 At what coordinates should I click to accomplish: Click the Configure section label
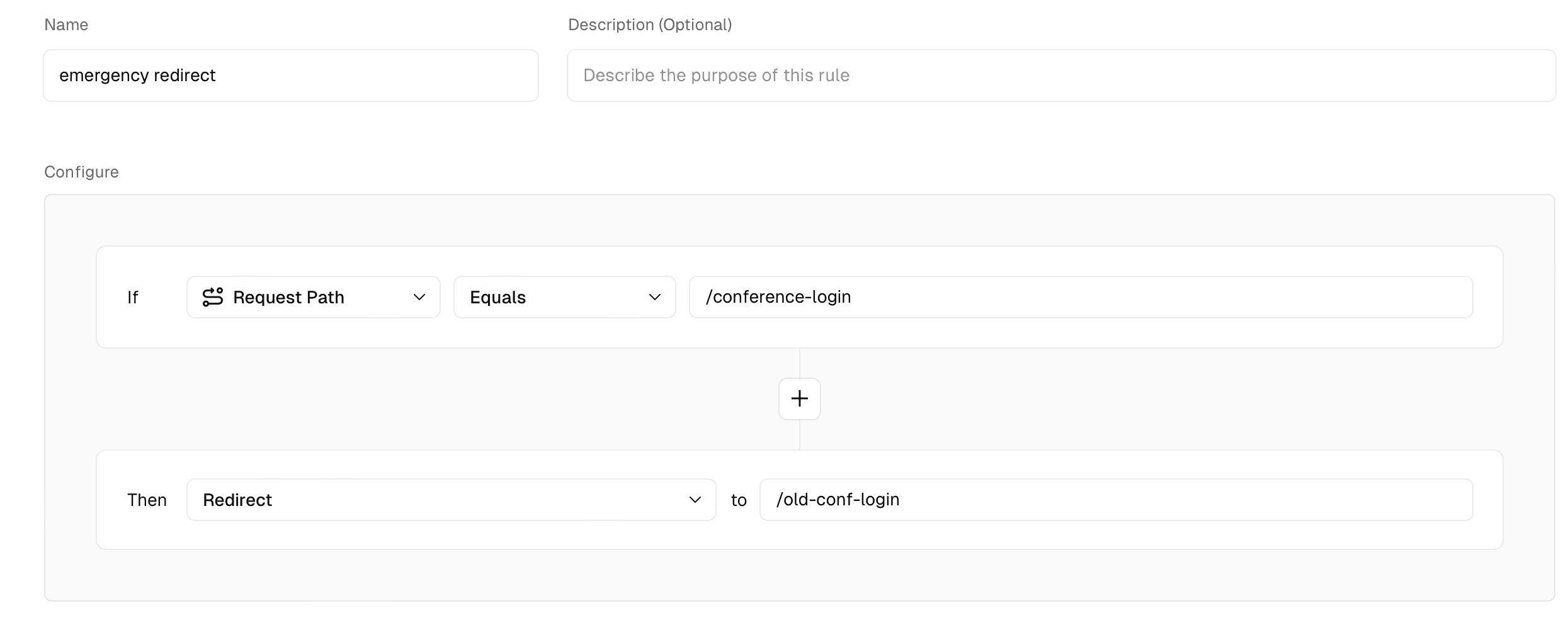(x=81, y=171)
